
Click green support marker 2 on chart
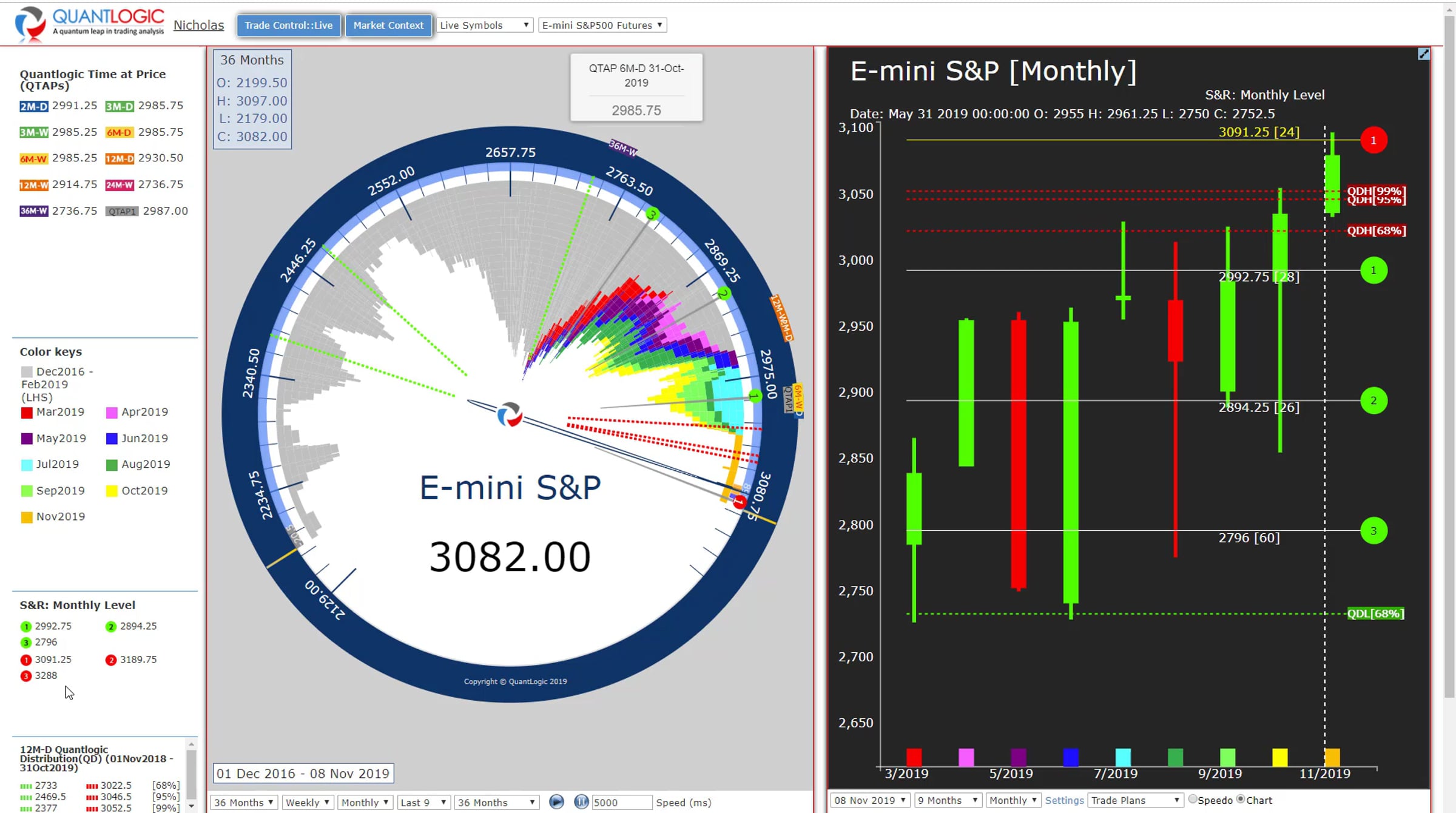tap(1373, 400)
